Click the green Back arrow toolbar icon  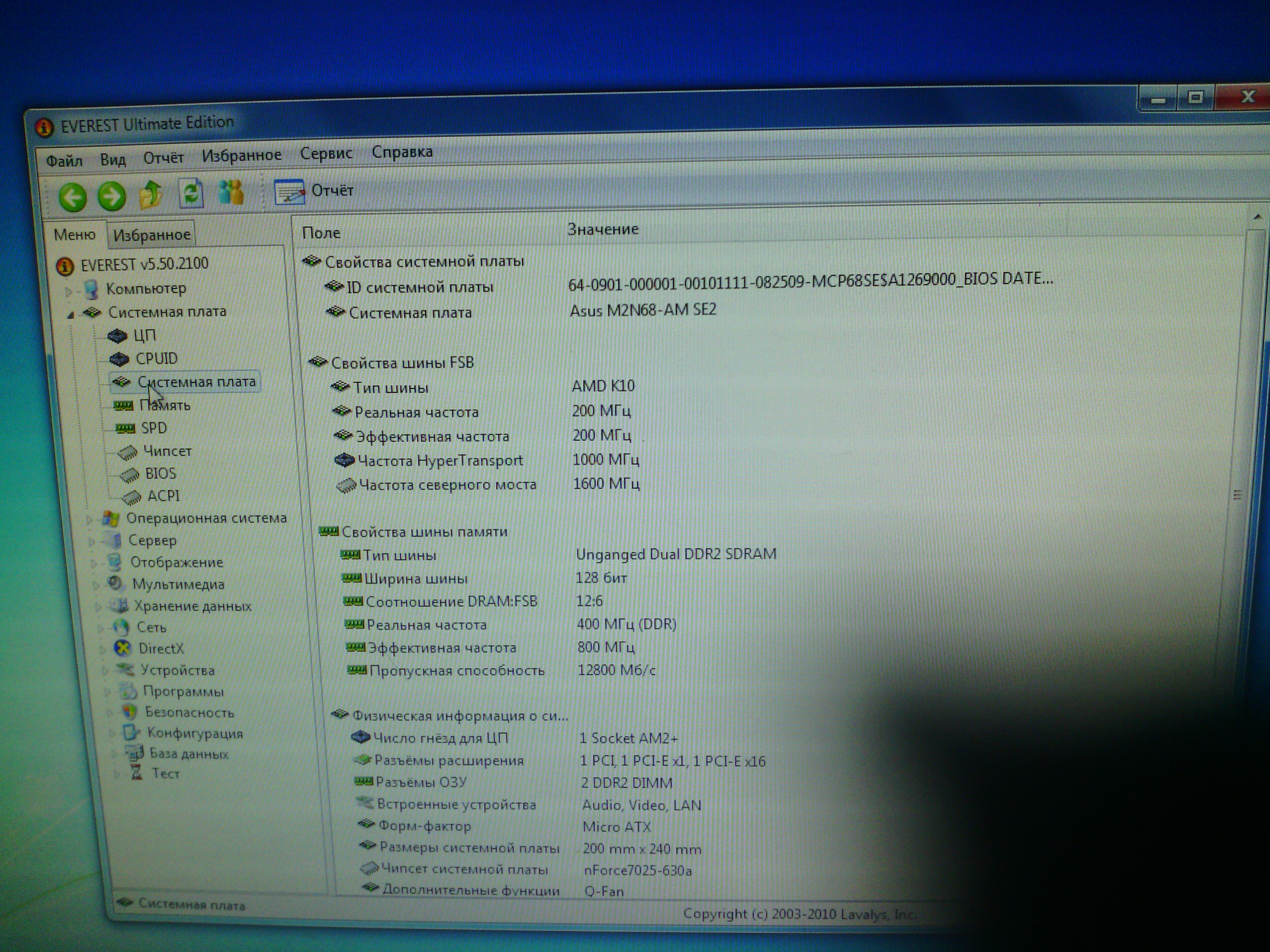[73, 197]
